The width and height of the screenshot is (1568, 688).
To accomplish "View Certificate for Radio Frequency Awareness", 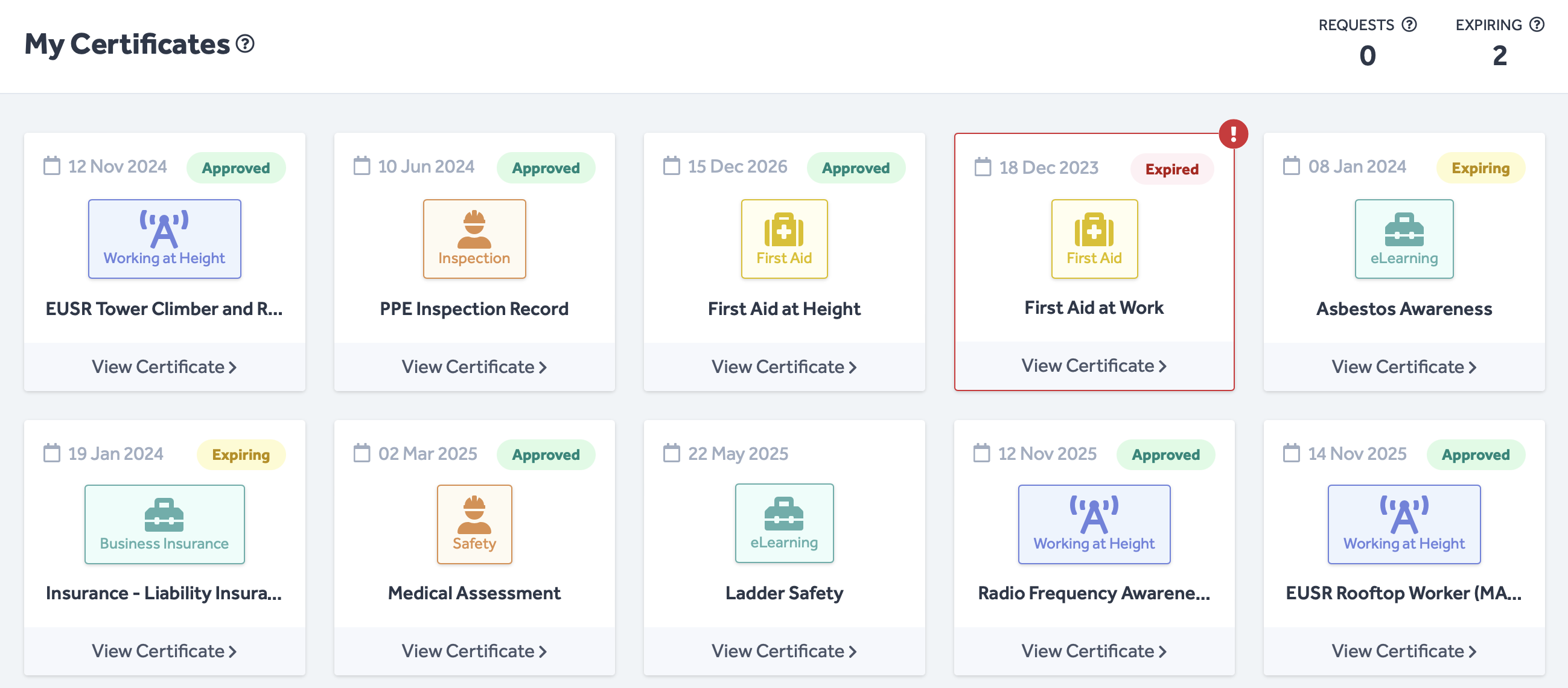I will (x=1094, y=651).
